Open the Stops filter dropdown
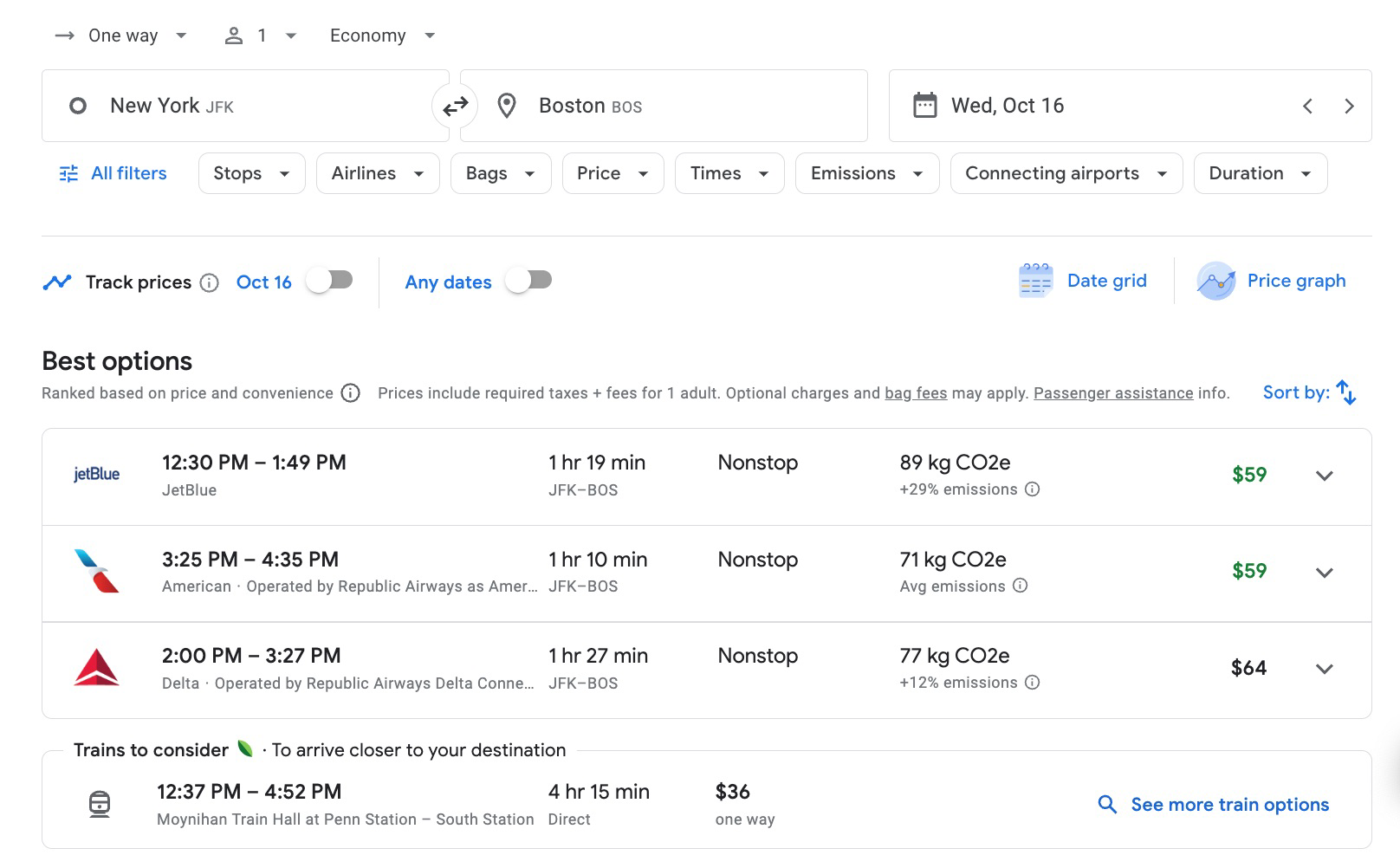The height and width of the screenshot is (868, 1400). (250, 173)
